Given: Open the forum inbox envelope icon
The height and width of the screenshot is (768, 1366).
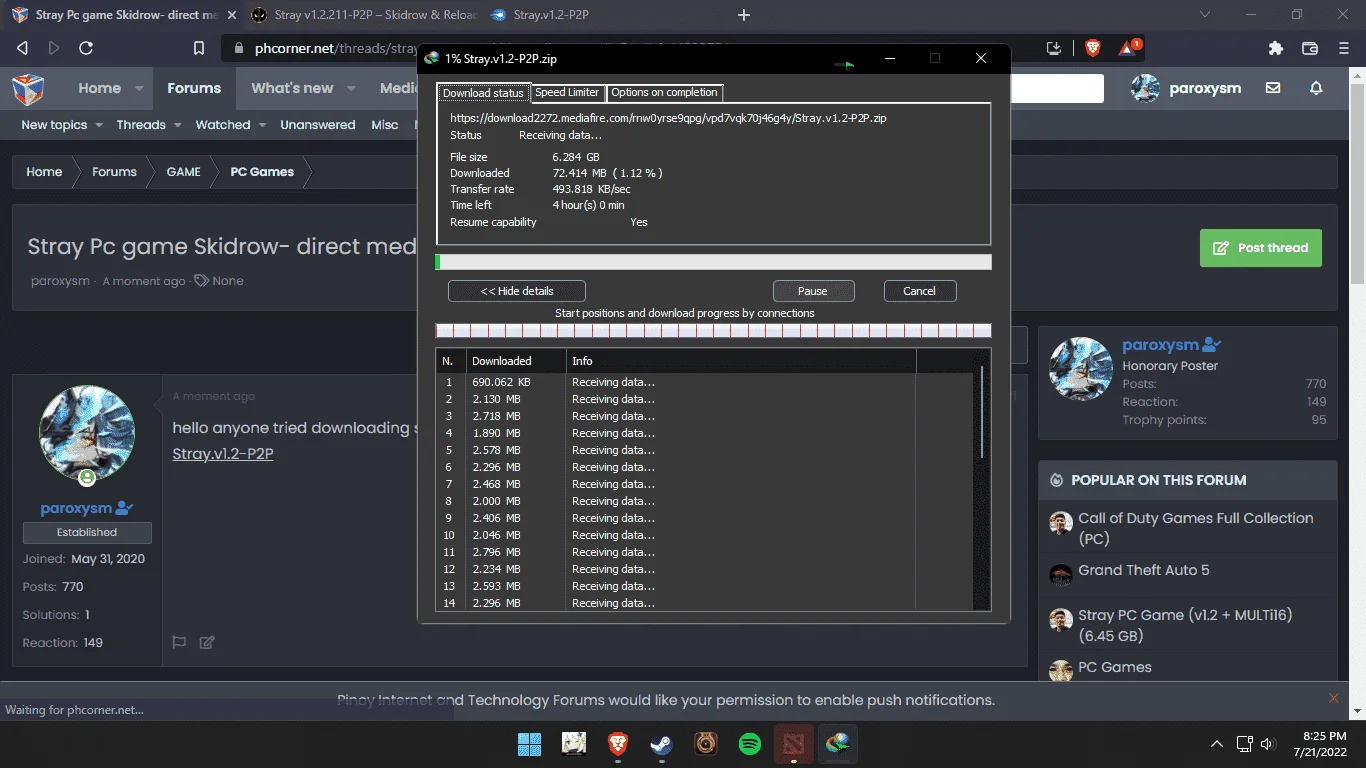Looking at the screenshot, I should (1273, 88).
